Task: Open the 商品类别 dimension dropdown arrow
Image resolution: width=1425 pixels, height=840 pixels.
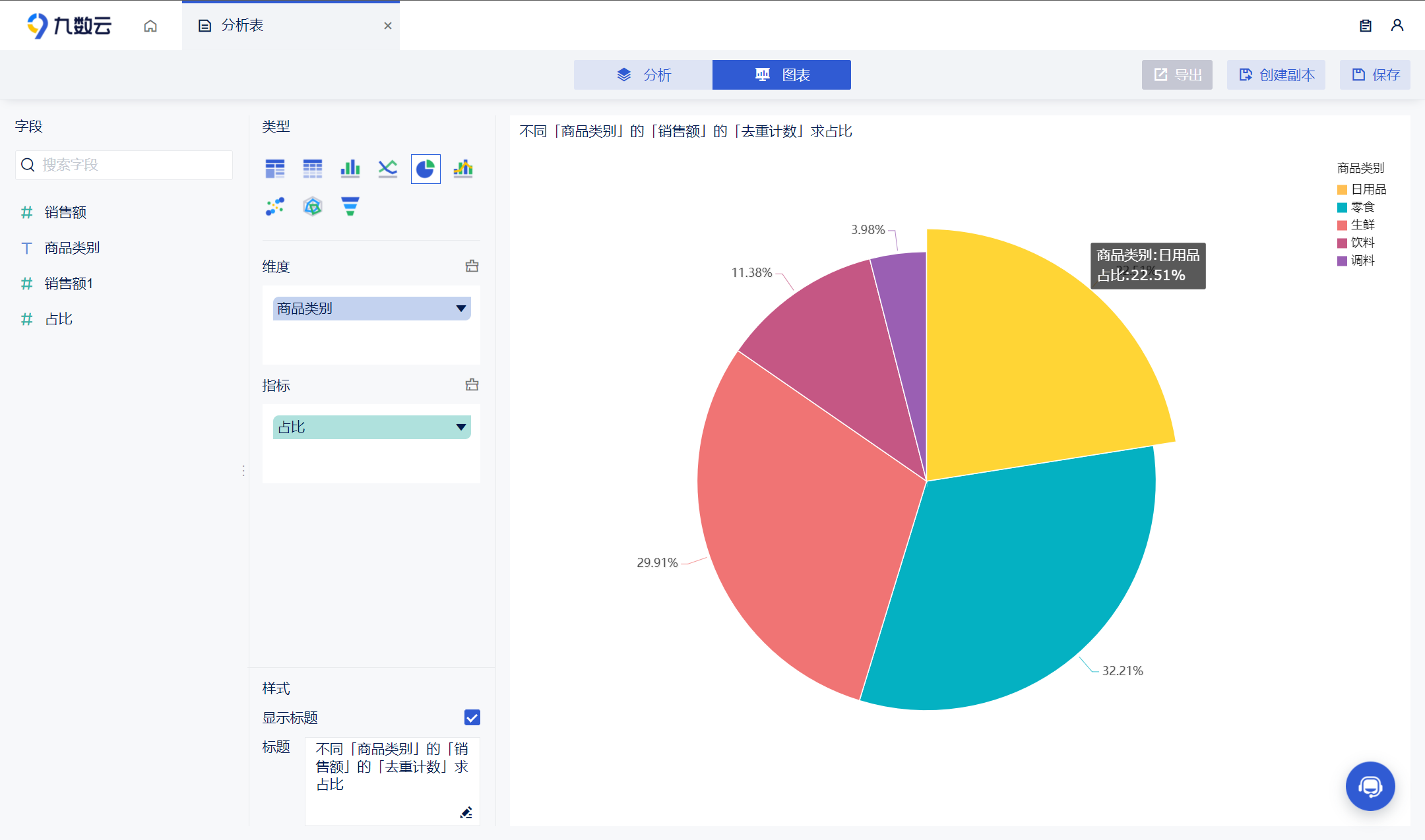Action: (461, 309)
